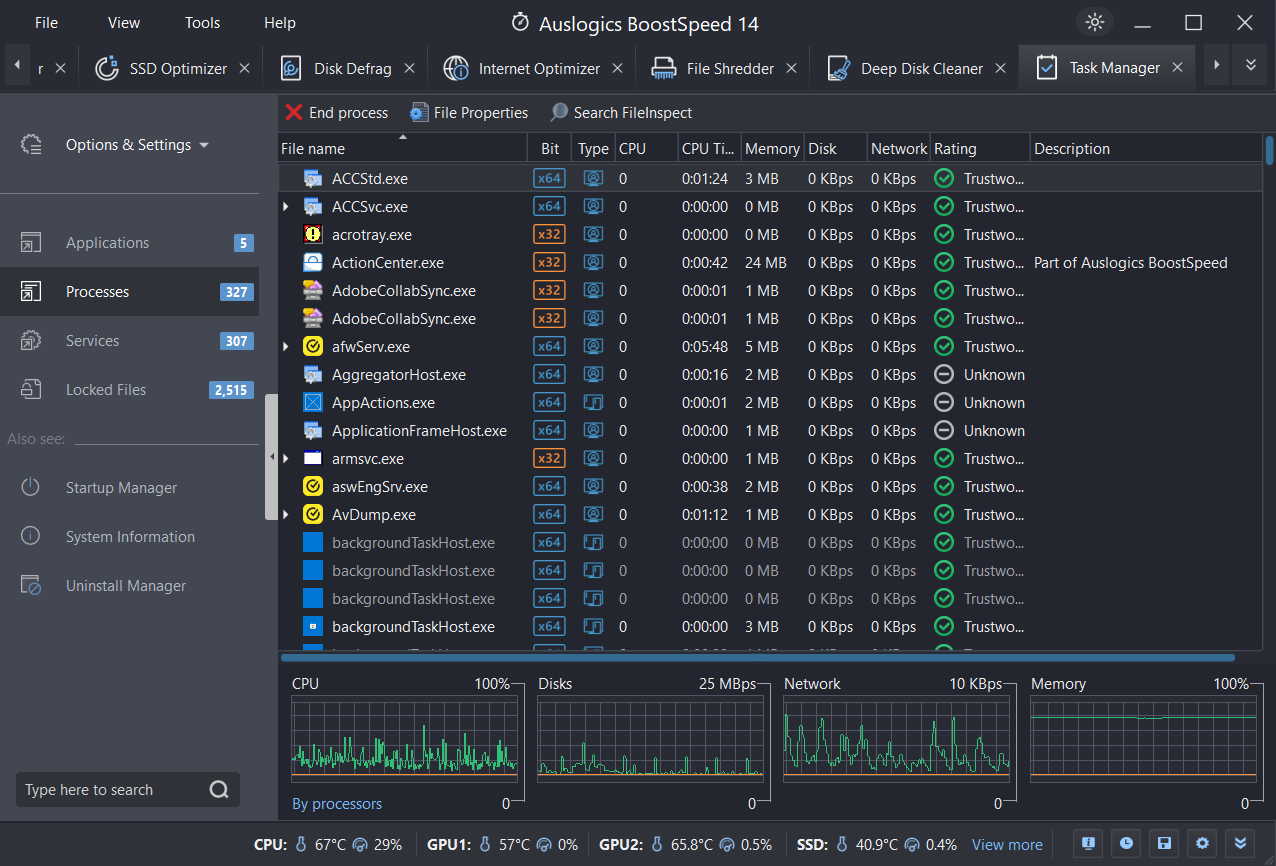Expand the ACCSvc.exe process tree

(287, 206)
